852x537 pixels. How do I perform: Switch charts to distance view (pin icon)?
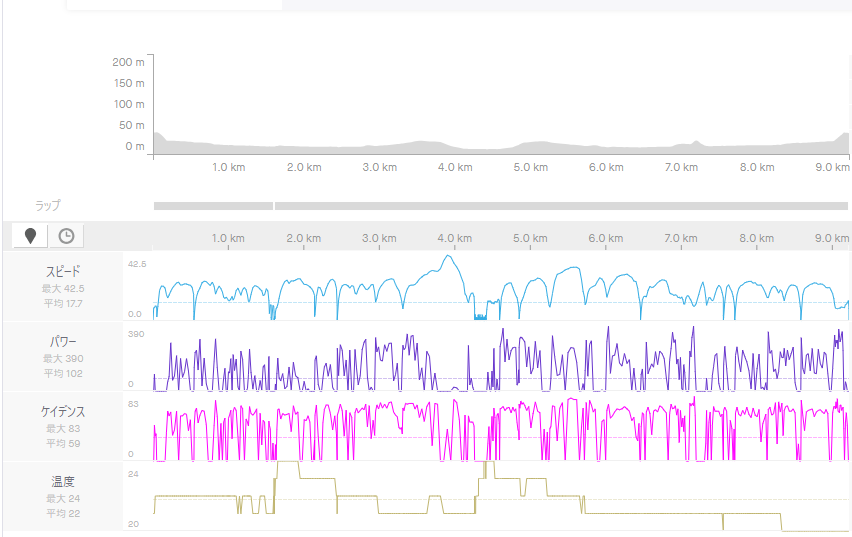click(x=30, y=236)
